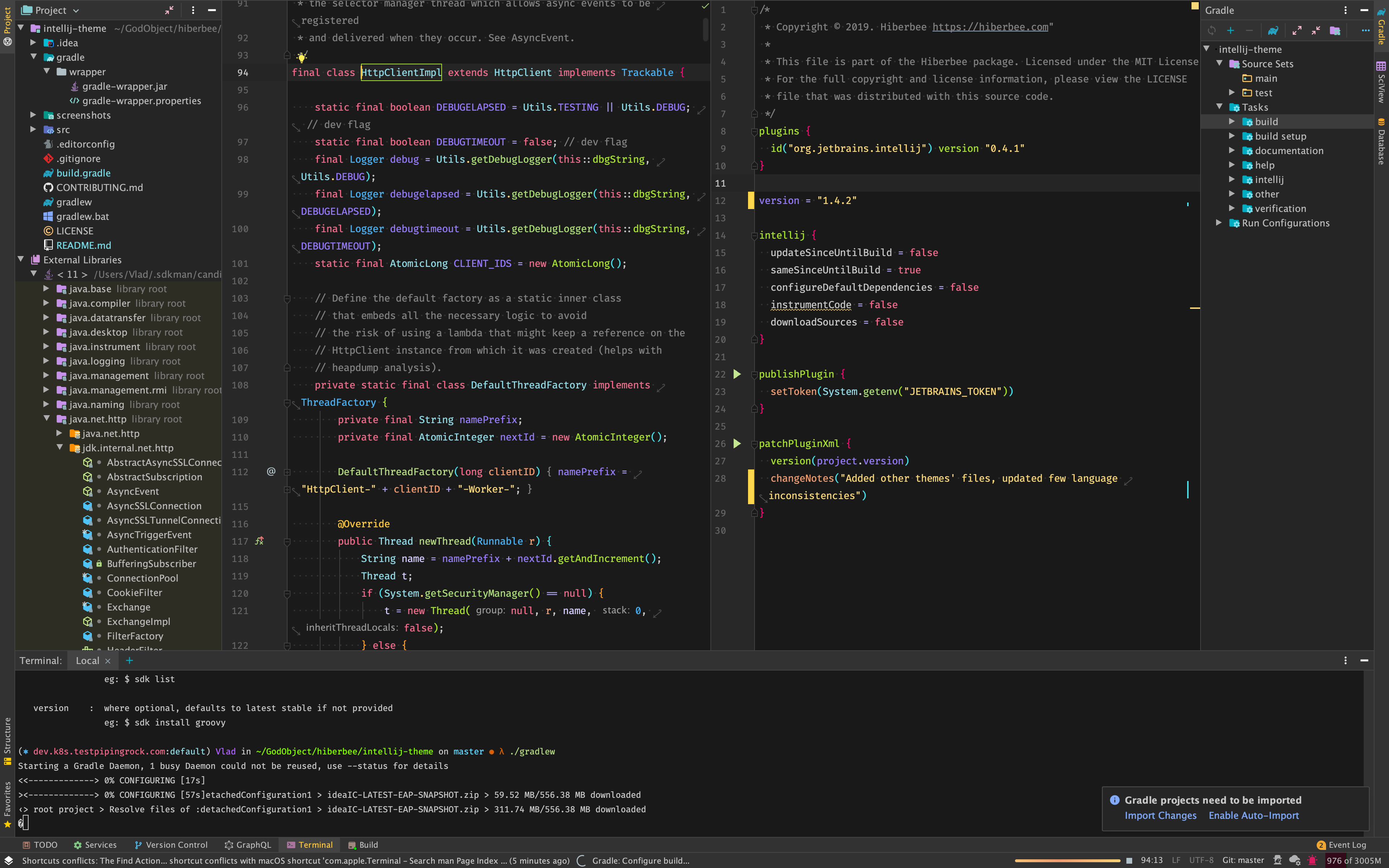Click the Gradle elephant execute task icon
The width and height of the screenshot is (1389, 868).
(x=1273, y=30)
